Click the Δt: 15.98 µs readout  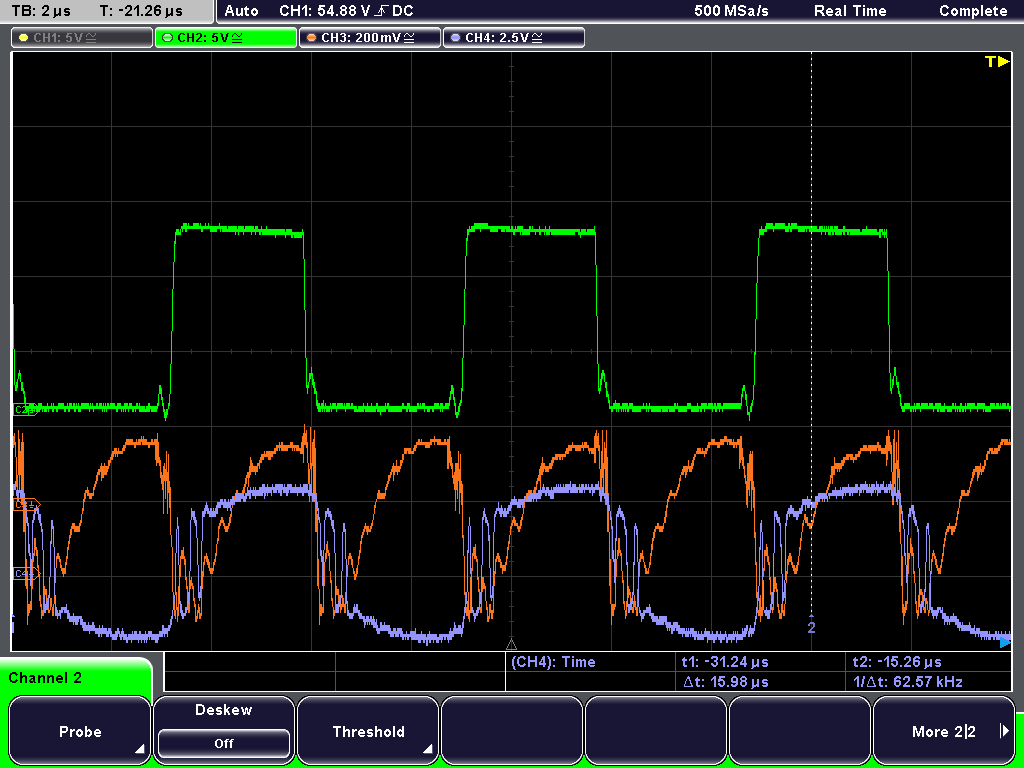[x=726, y=682]
